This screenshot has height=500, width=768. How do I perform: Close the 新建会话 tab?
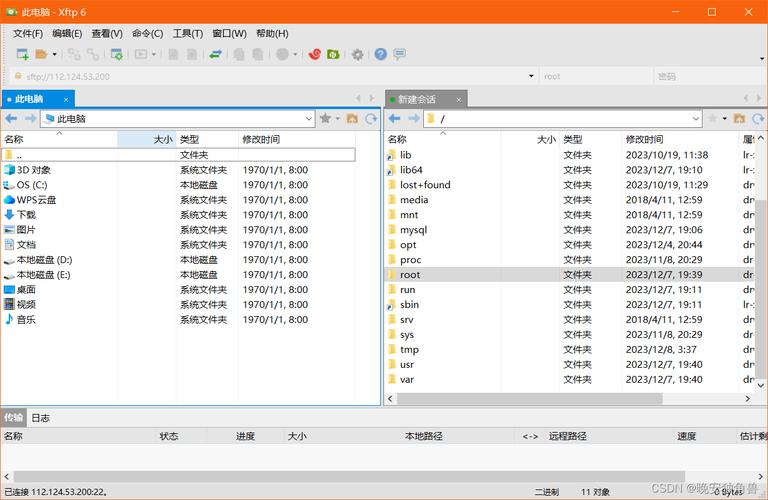(x=458, y=99)
